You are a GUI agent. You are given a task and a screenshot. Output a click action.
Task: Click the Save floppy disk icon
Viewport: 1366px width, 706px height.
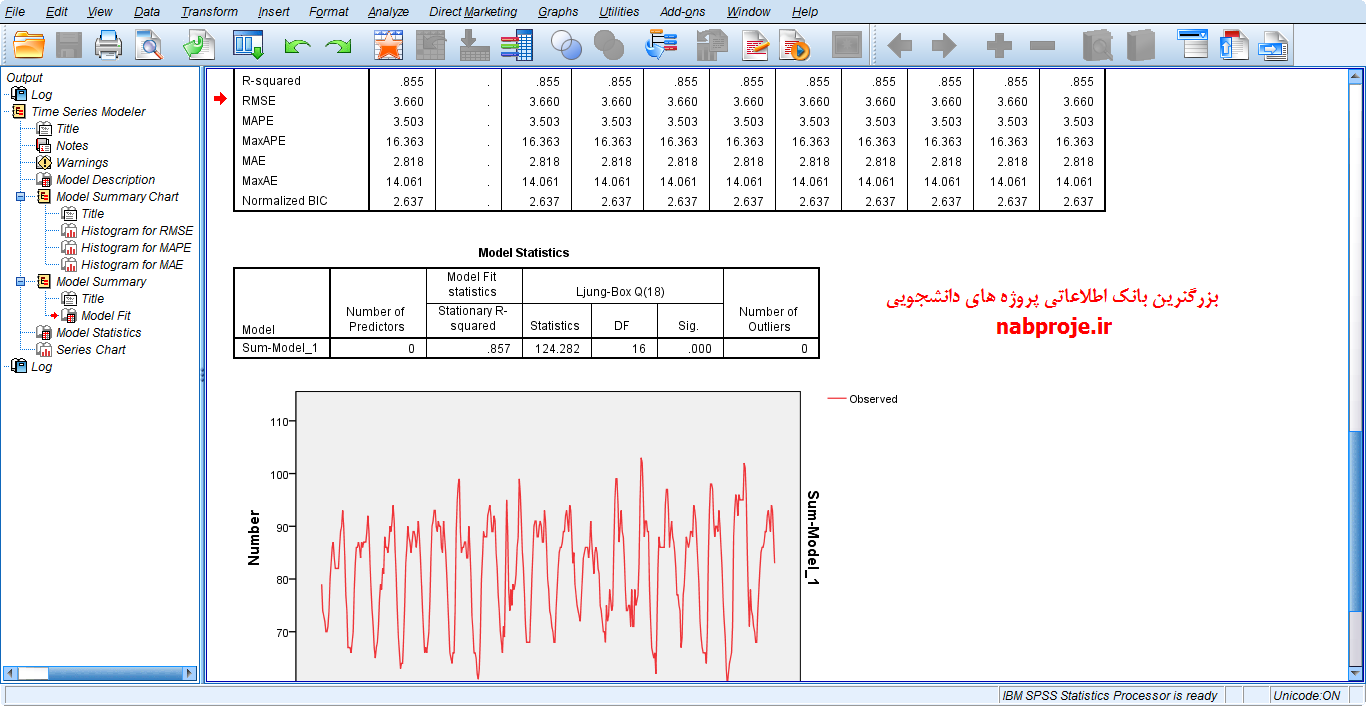pyautogui.click(x=69, y=45)
